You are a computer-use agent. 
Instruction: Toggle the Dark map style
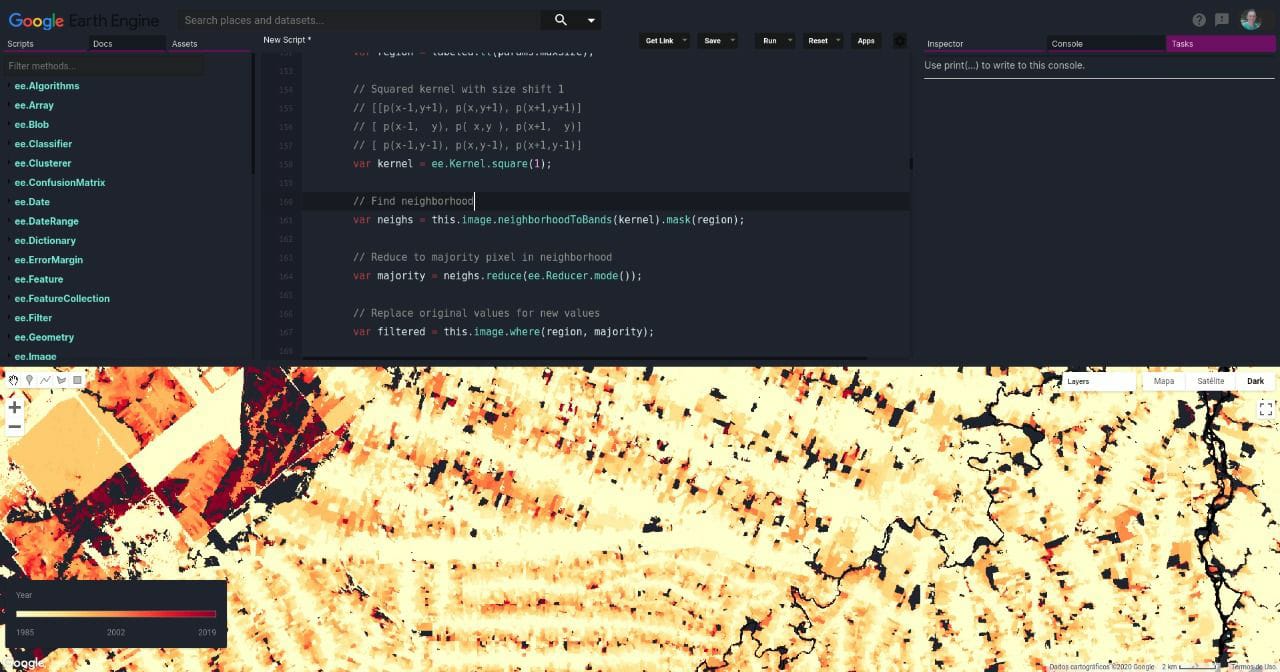coord(1255,381)
